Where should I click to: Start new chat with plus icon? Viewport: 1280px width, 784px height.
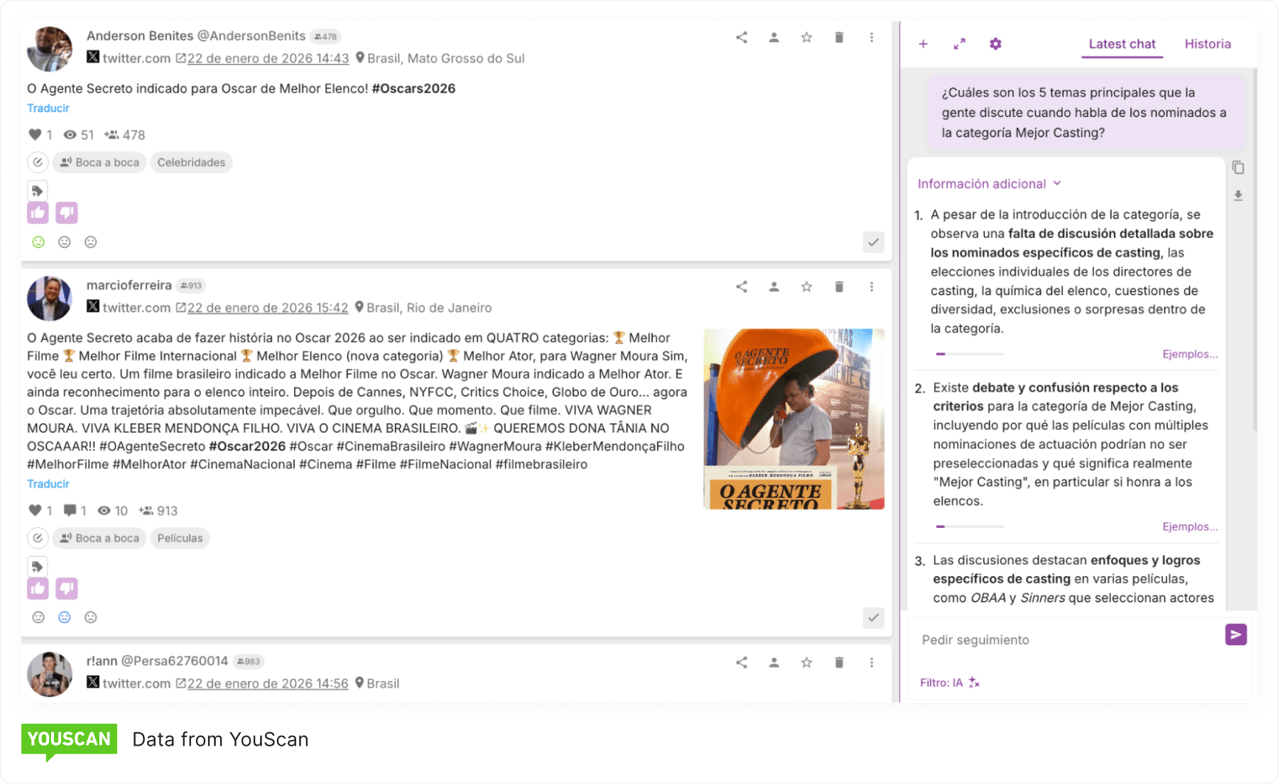click(x=923, y=44)
